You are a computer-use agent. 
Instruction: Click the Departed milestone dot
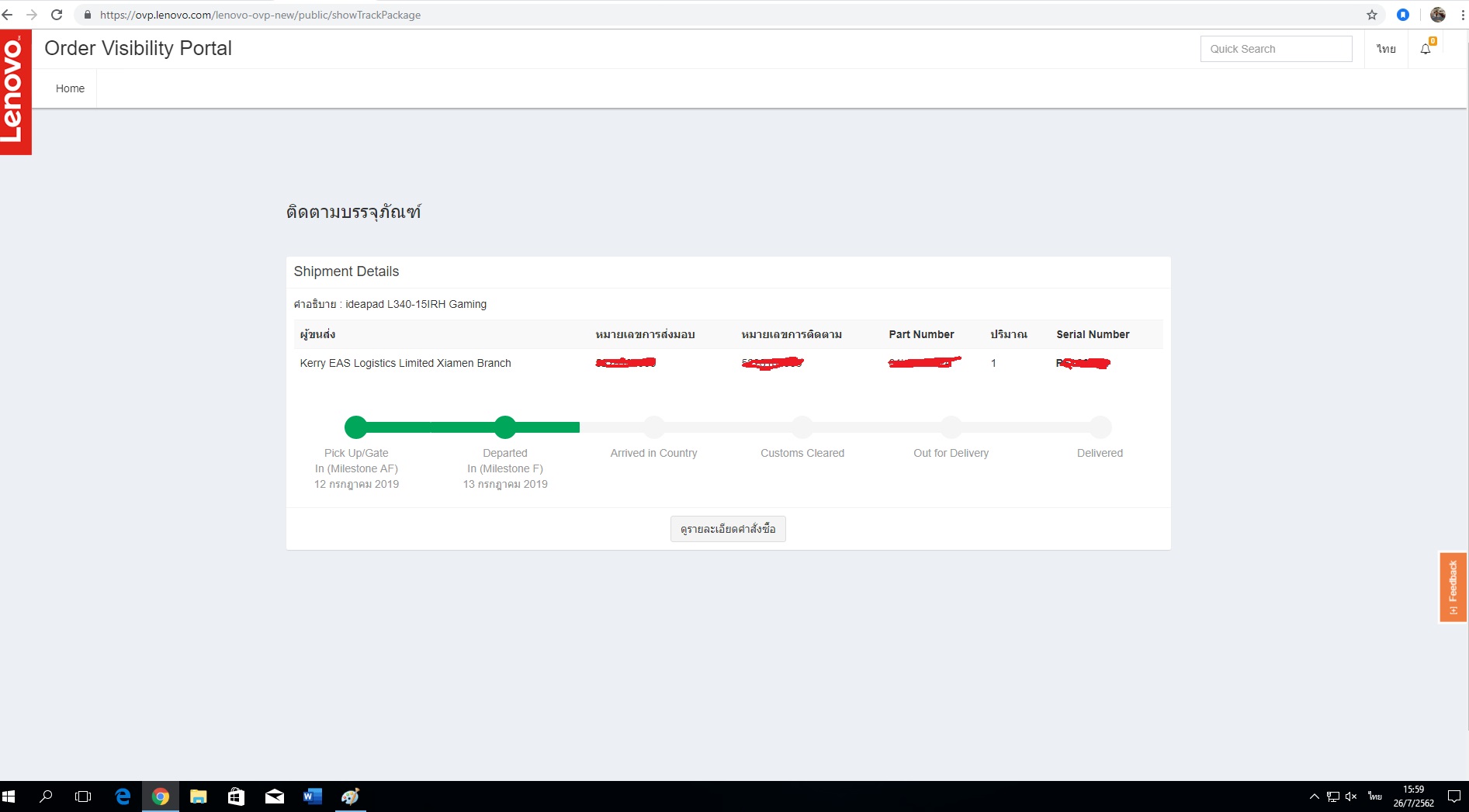coord(505,427)
